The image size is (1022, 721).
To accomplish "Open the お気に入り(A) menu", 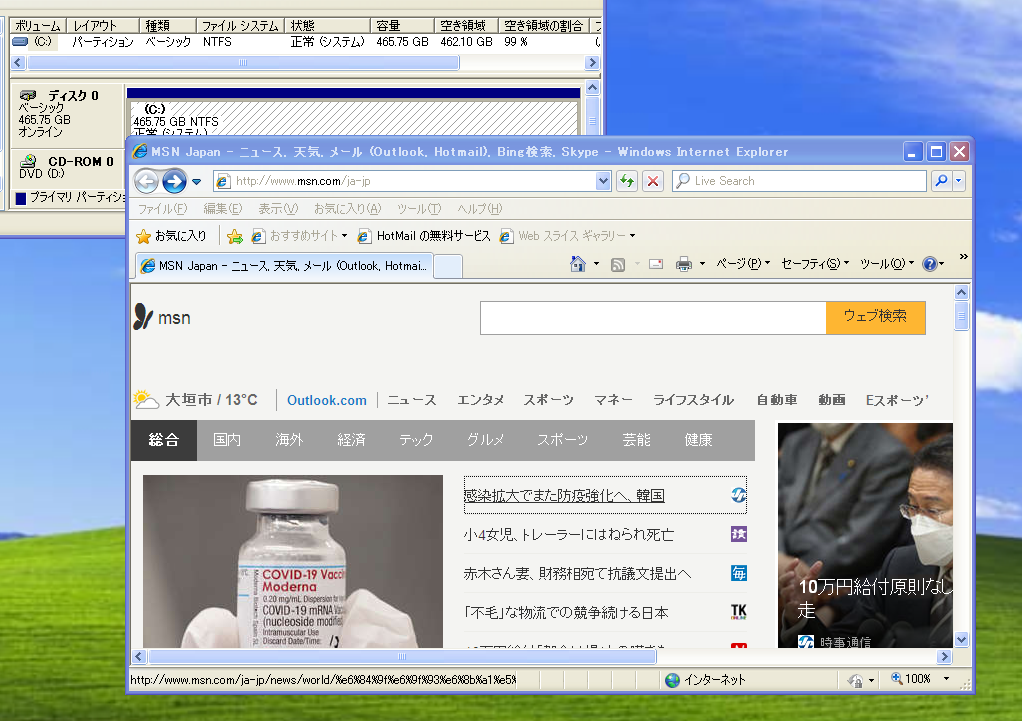I will [x=347, y=209].
